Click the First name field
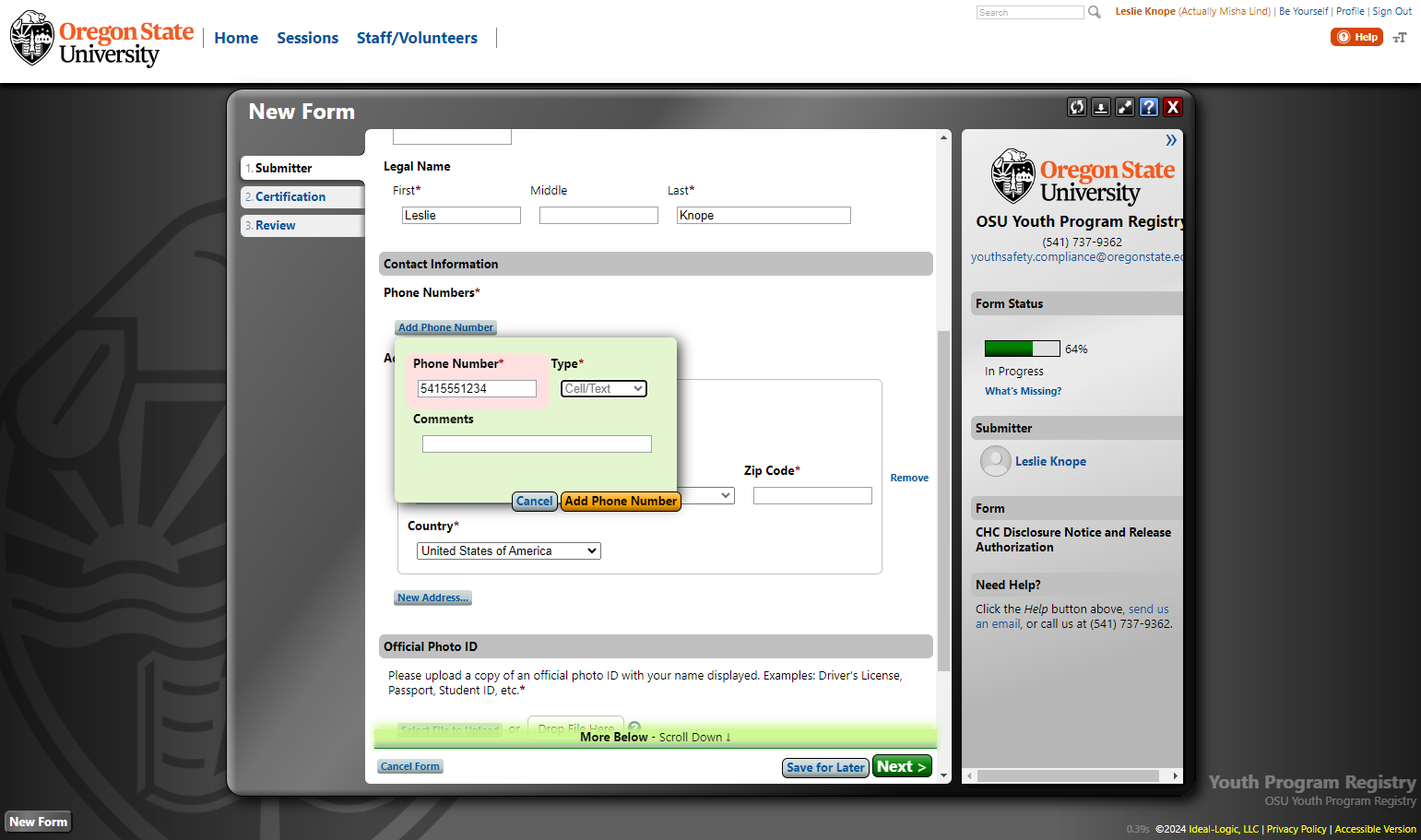The image size is (1421, 840). coord(461,215)
